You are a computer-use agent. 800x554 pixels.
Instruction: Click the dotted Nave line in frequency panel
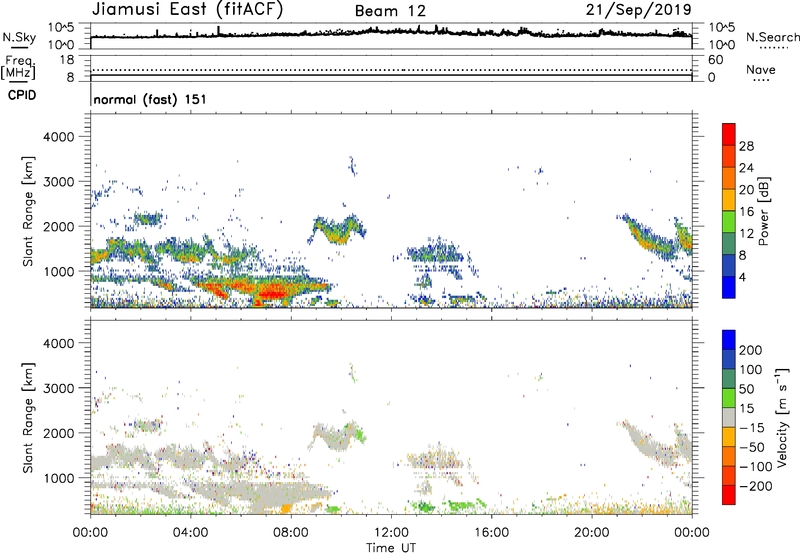click(x=391, y=70)
